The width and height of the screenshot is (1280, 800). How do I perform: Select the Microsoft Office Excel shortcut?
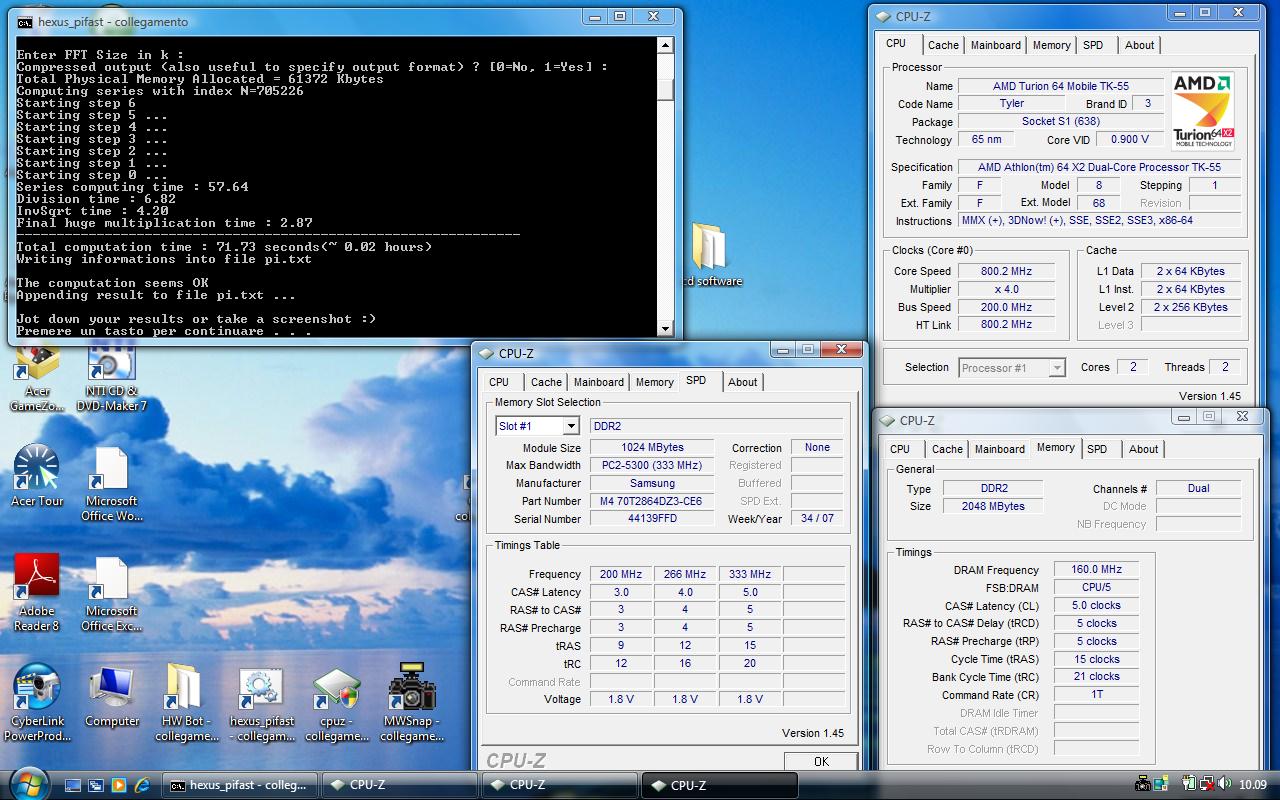(111, 593)
